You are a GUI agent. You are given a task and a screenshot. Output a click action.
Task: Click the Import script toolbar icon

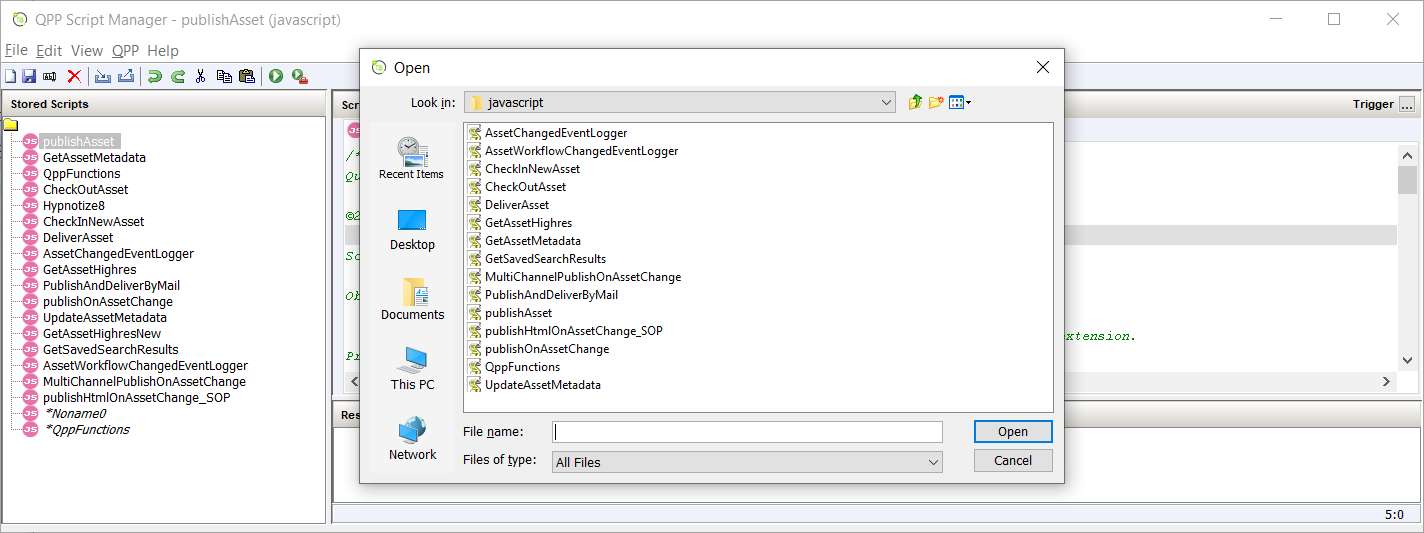click(103, 76)
